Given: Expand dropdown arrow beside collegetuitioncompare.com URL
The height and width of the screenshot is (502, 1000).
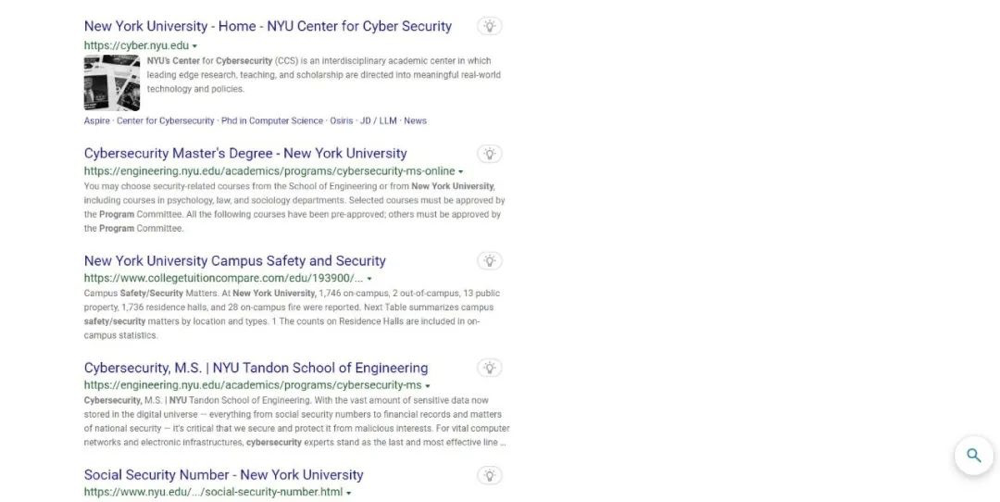Looking at the screenshot, I should [x=370, y=279].
